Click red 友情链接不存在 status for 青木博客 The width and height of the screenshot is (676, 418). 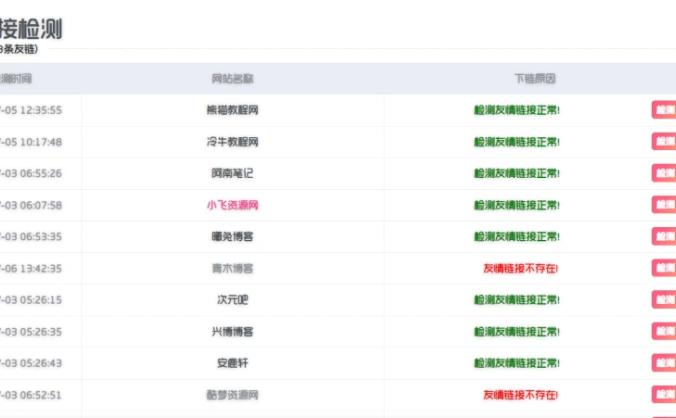coord(521,268)
